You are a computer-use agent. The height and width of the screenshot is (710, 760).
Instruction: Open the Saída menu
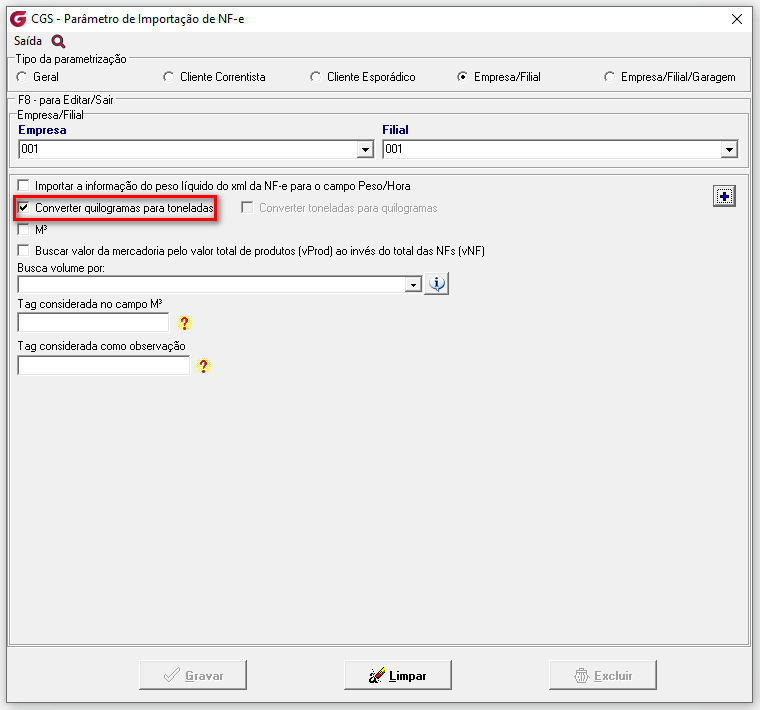28,41
